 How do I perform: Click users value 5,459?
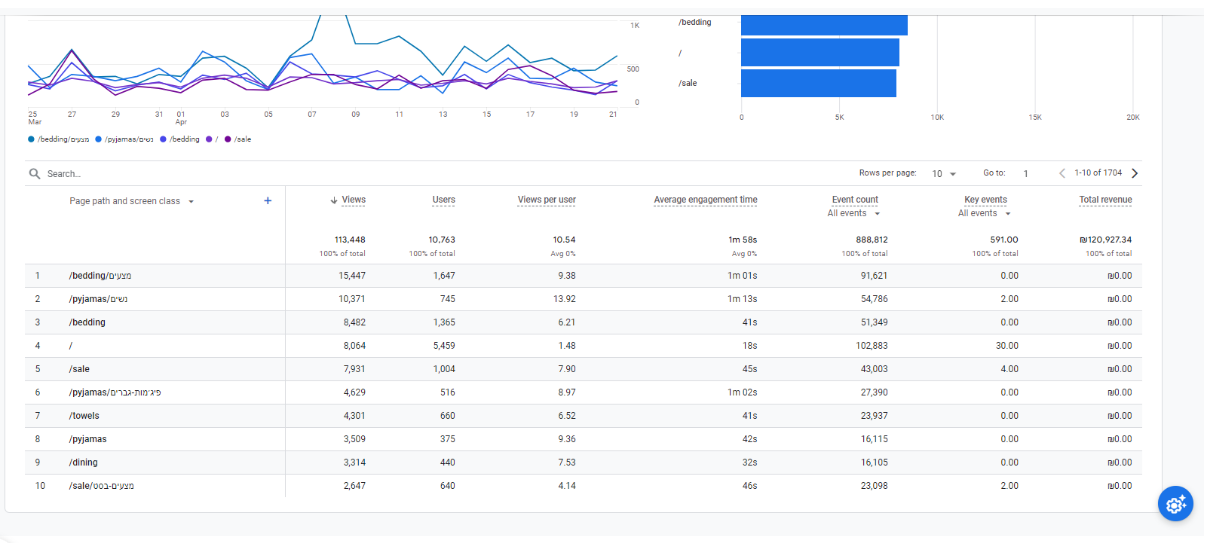click(444, 346)
